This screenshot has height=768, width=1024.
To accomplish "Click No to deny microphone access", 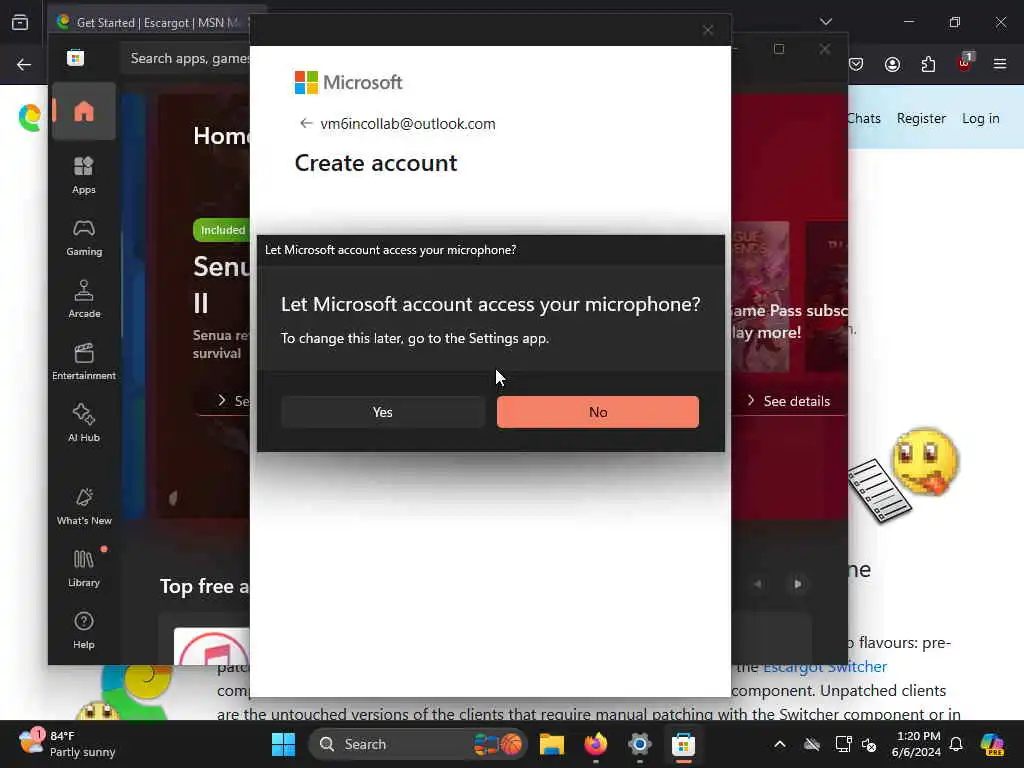I will pos(598,412).
